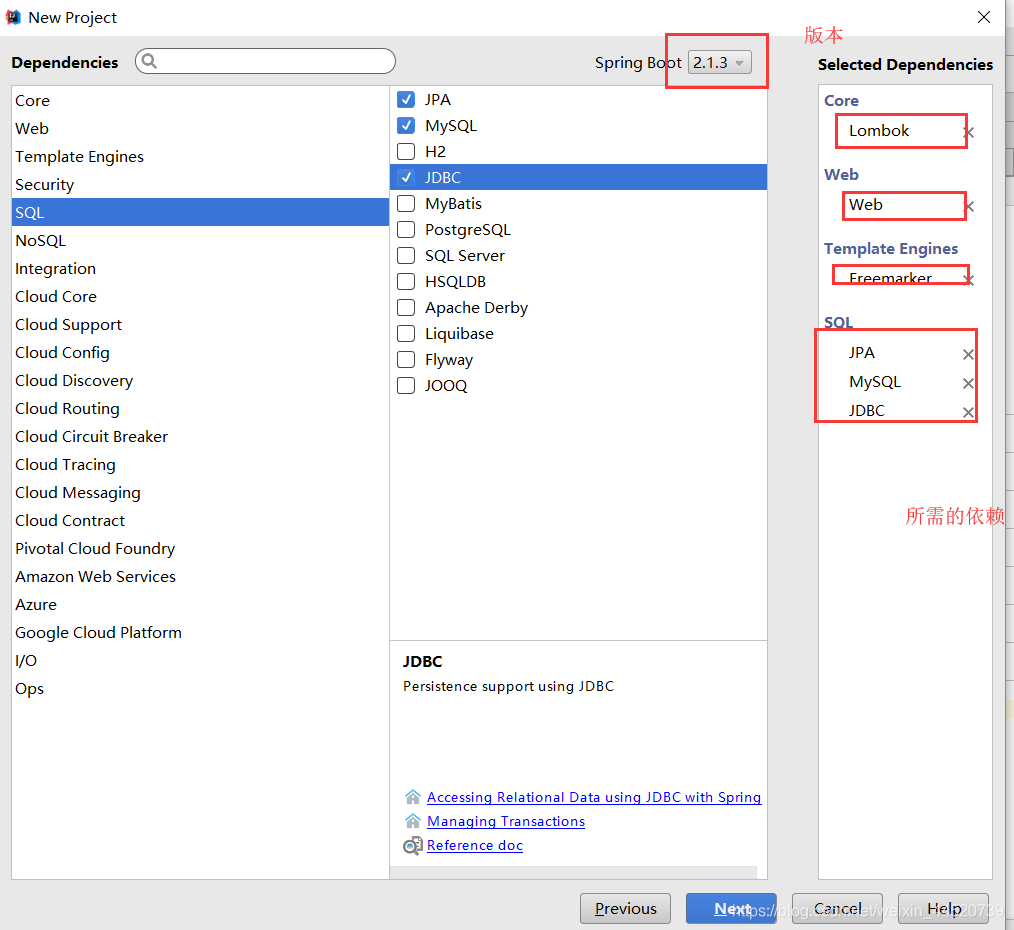Click the Next button
This screenshot has width=1014, height=930.
(731, 909)
